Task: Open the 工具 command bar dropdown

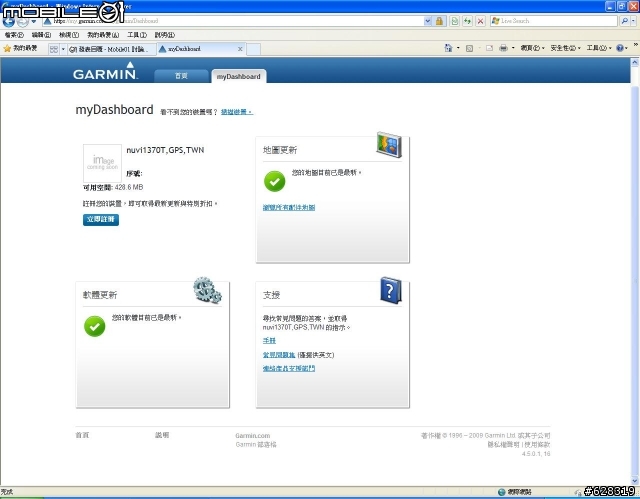Action: click(x=599, y=48)
